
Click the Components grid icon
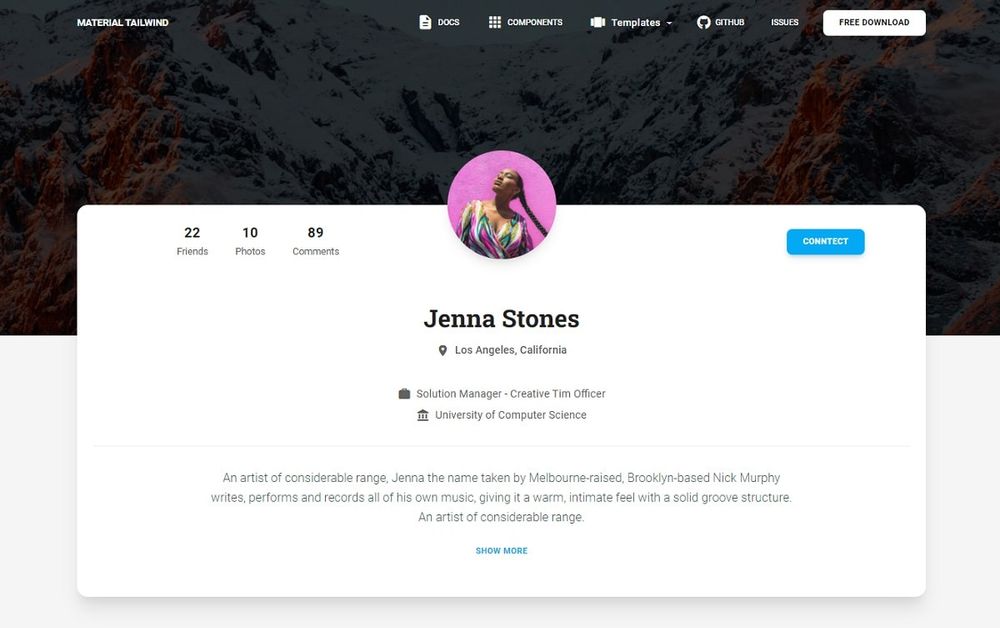click(495, 22)
